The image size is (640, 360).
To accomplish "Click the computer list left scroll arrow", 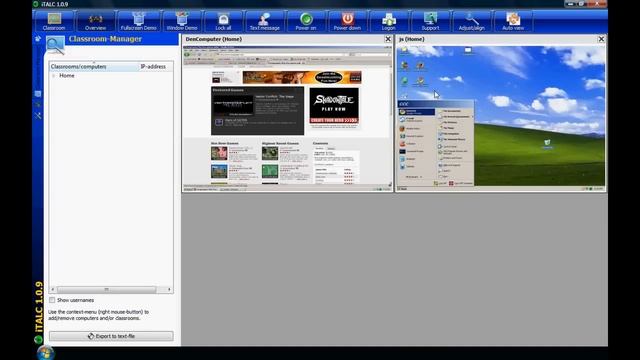I will pos(53,289).
